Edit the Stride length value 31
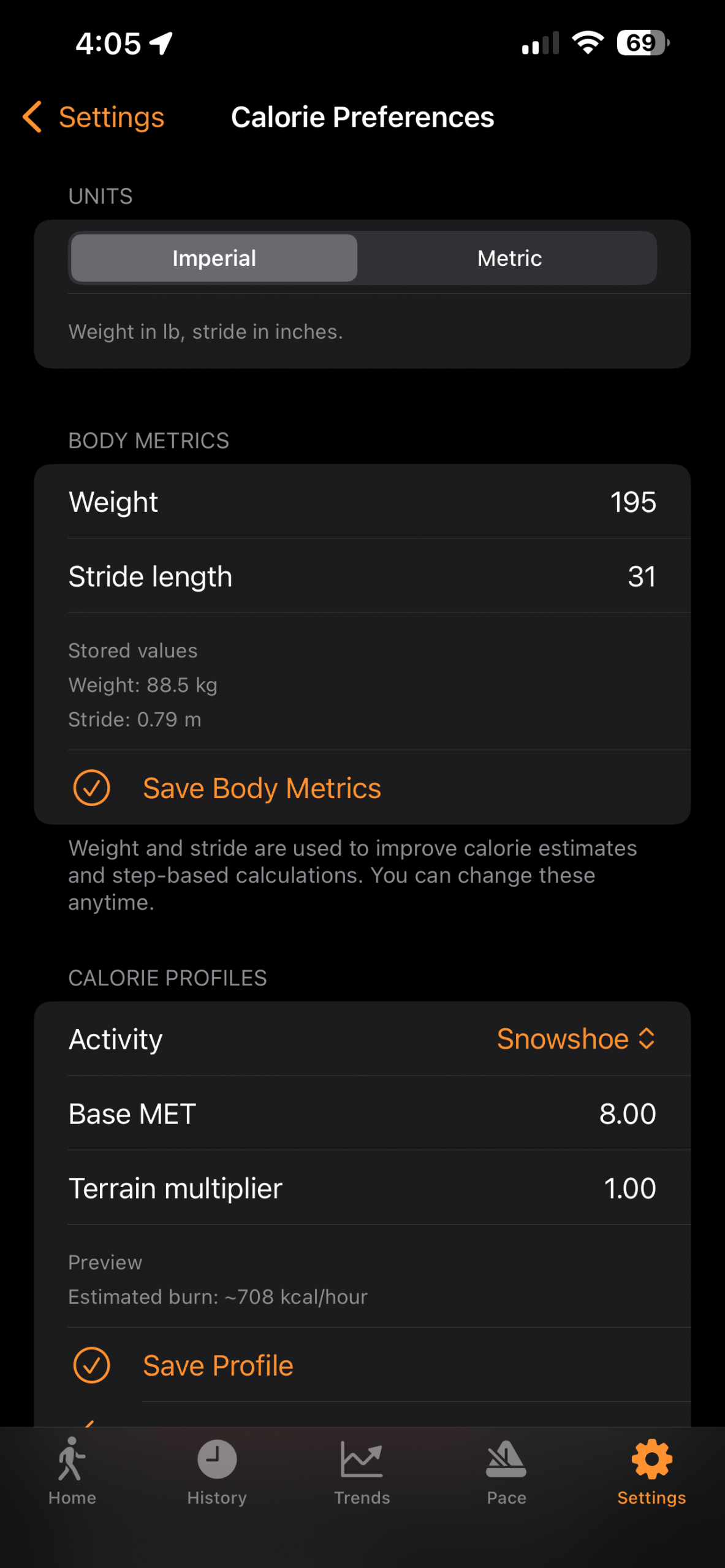 click(642, 576)
